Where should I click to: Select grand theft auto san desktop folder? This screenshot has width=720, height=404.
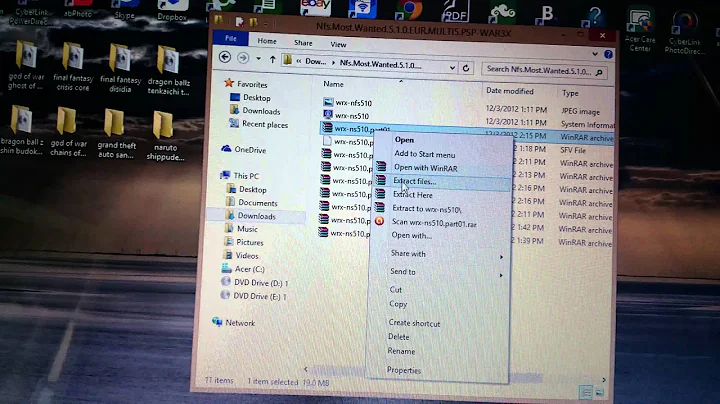(116, 134)
